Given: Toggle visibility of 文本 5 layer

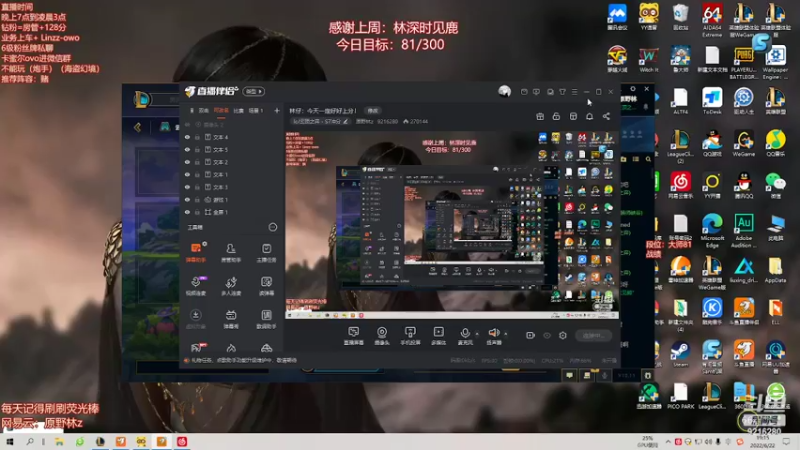Looking at the screenshot, I should 187,149.
